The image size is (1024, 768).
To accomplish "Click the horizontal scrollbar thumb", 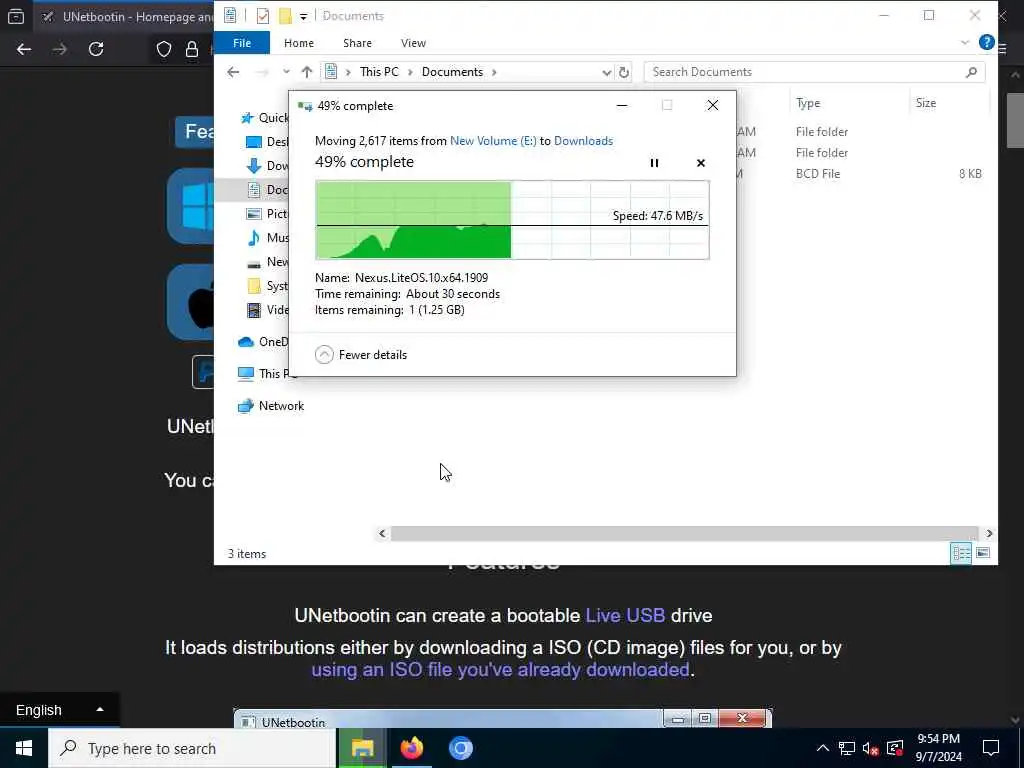I will (x=684, y=534).
